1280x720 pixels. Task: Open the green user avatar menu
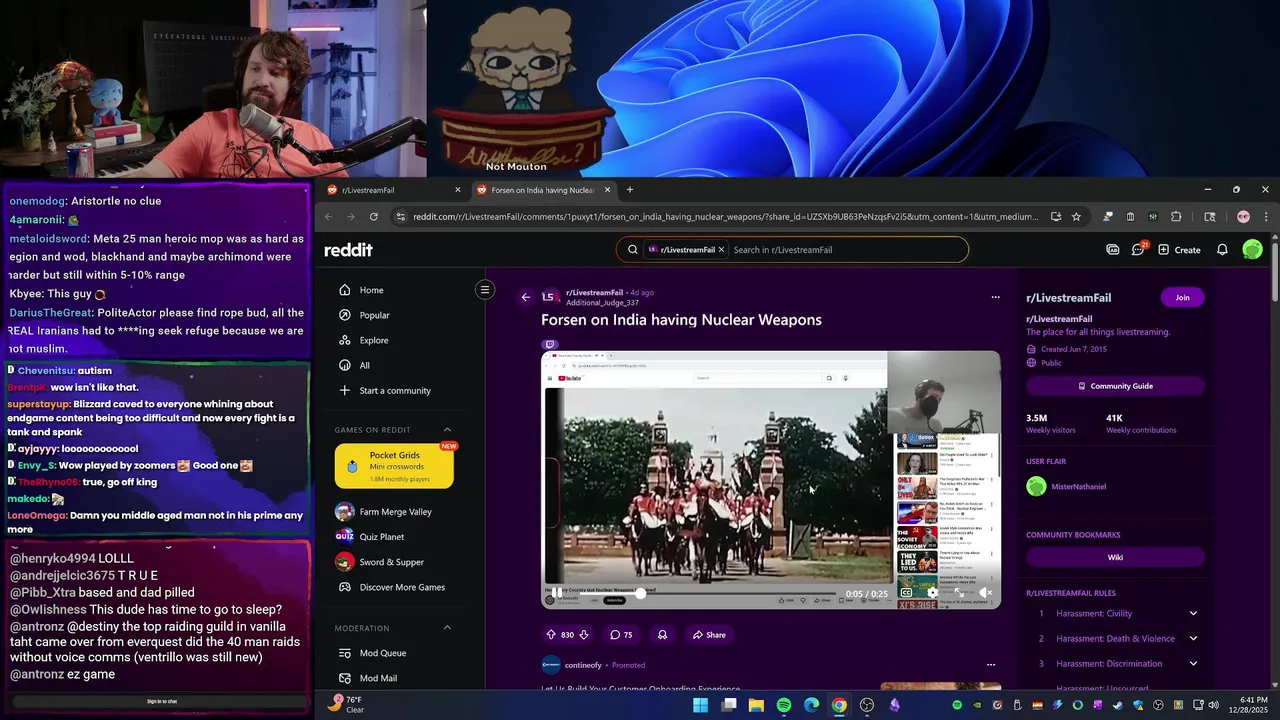pyautogui.click(x=1252, y=250)
